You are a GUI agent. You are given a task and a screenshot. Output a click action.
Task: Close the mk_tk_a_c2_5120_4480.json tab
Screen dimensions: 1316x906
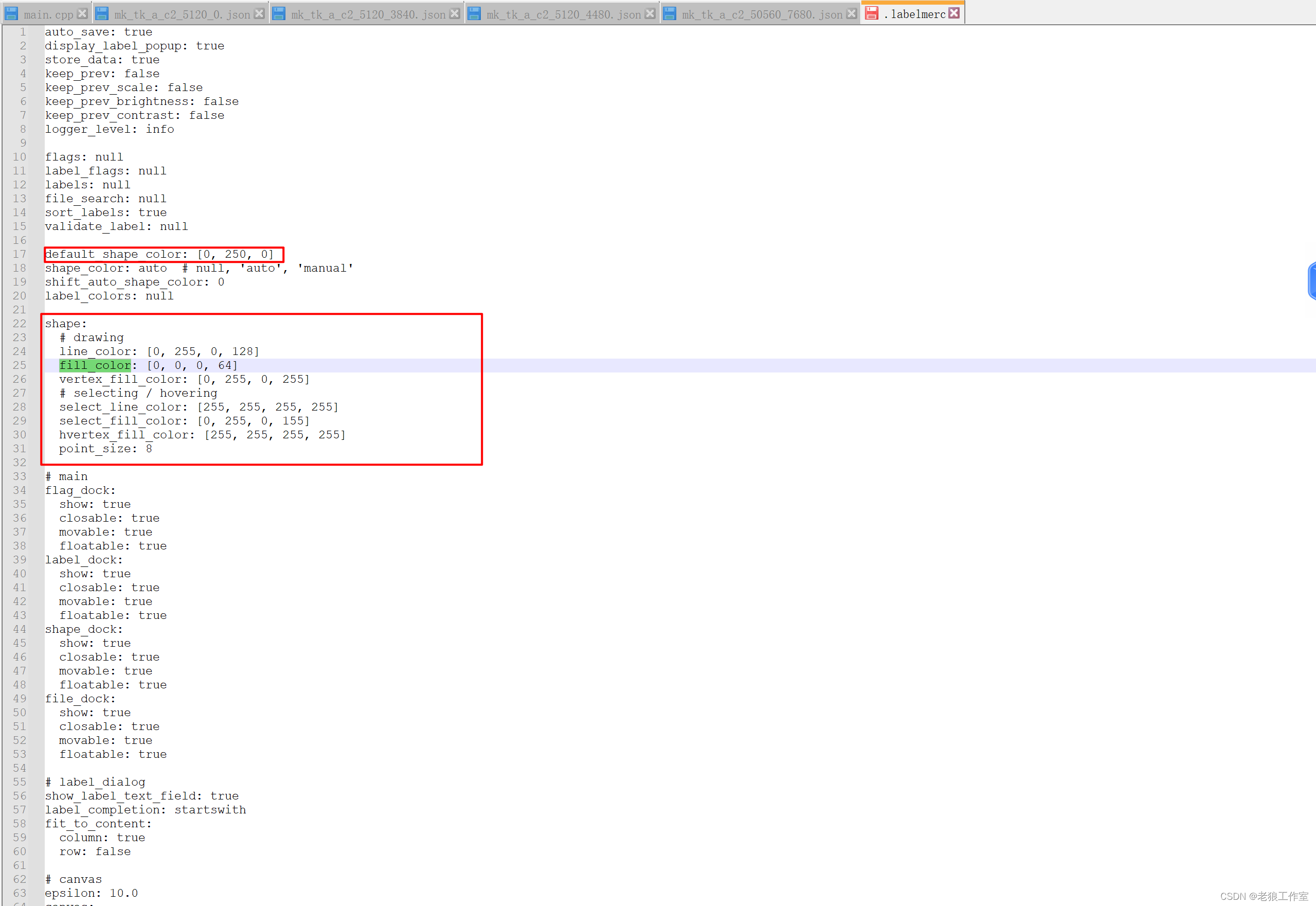651,13
